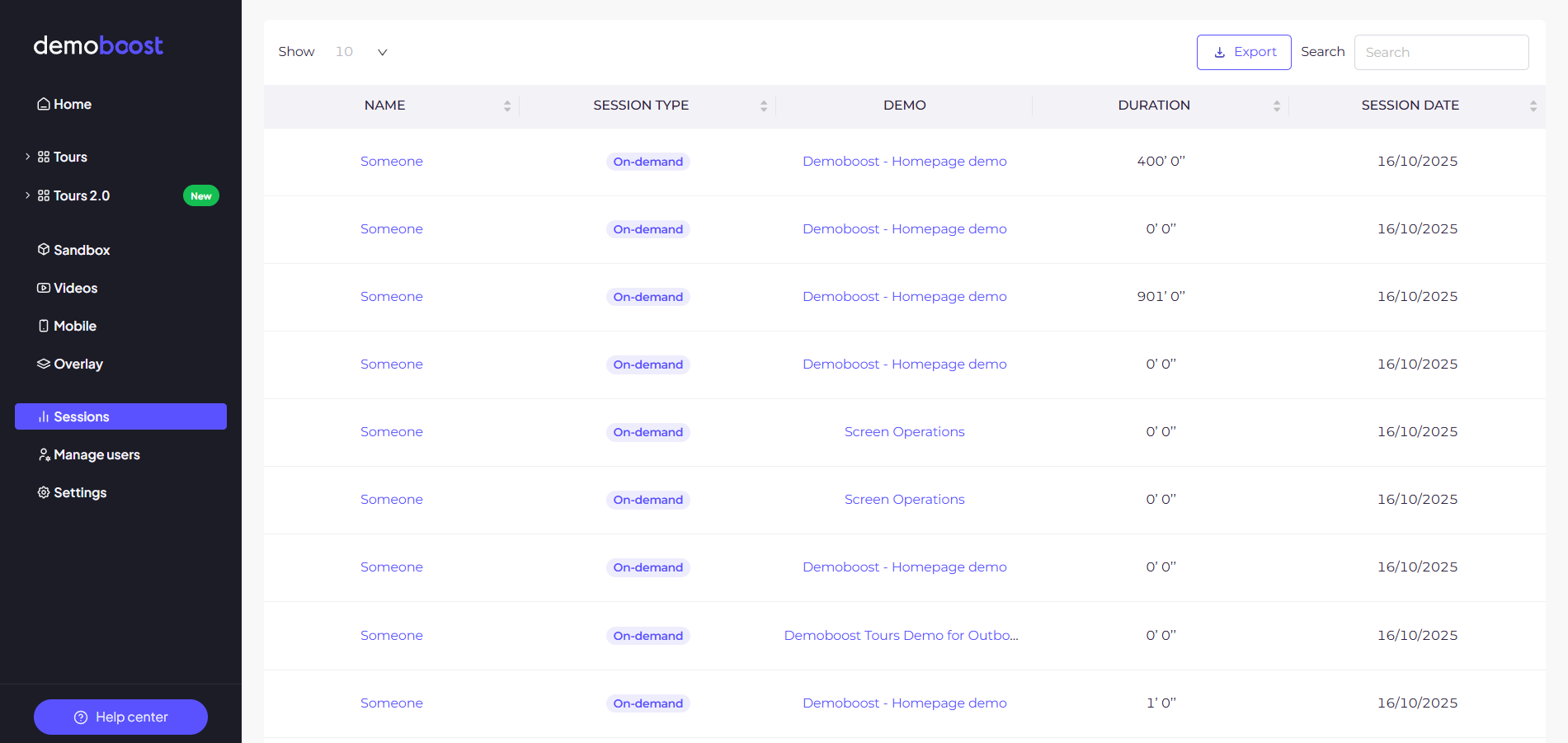Open Demoboost Tours Demo for Outbo... link

click(901, 635)
